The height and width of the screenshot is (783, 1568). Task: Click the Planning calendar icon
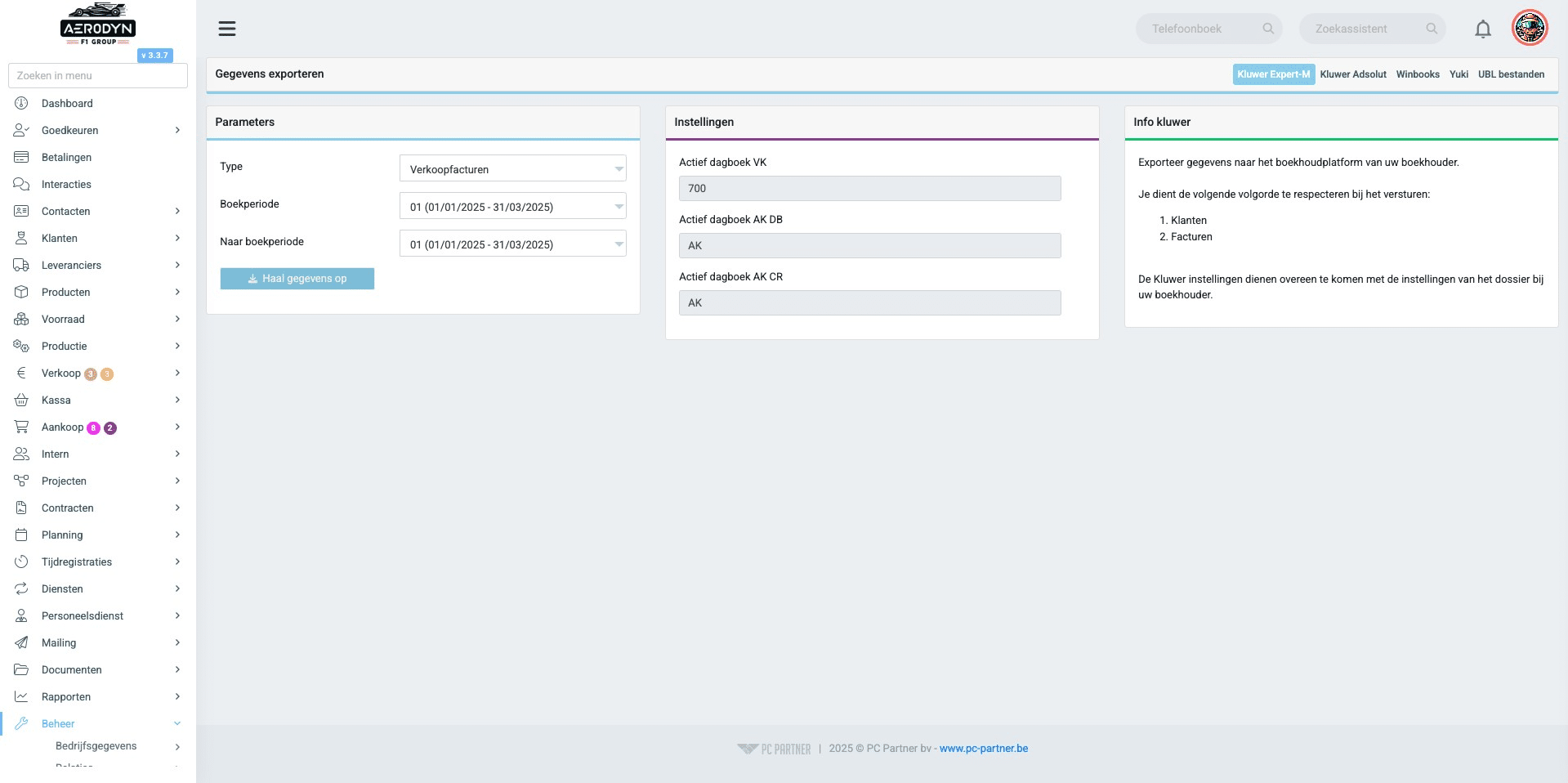(x=21, y=535)
